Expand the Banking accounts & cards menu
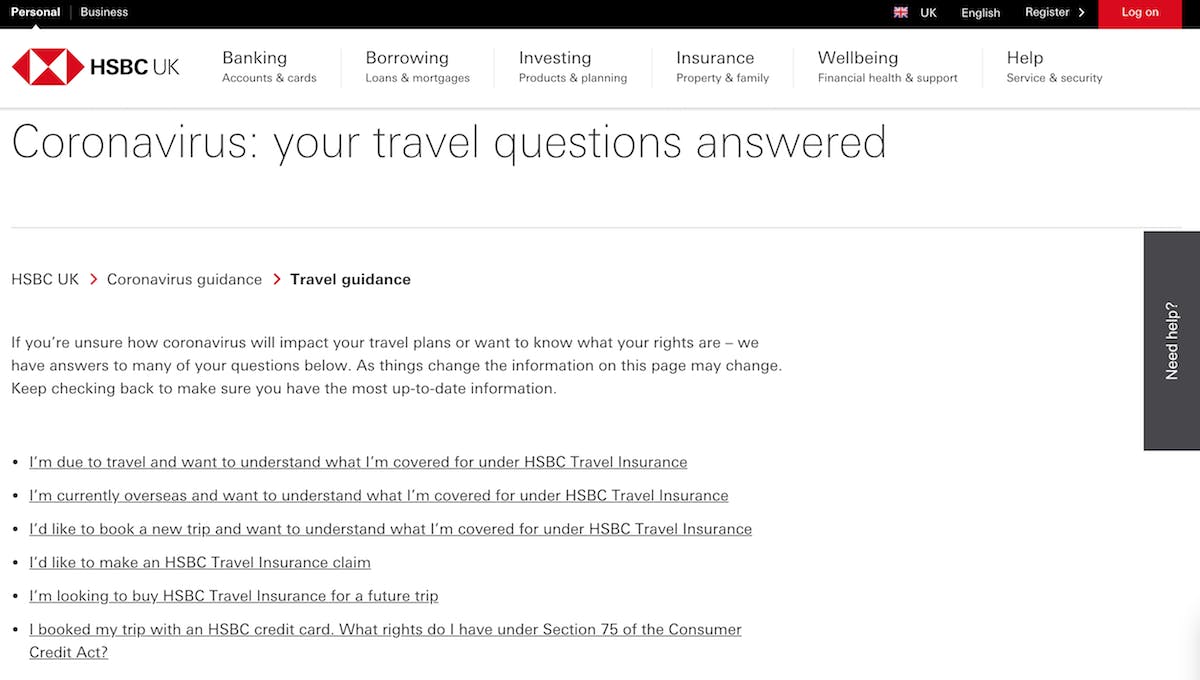Screen dimensions: 1200x680 click(269, 67)
